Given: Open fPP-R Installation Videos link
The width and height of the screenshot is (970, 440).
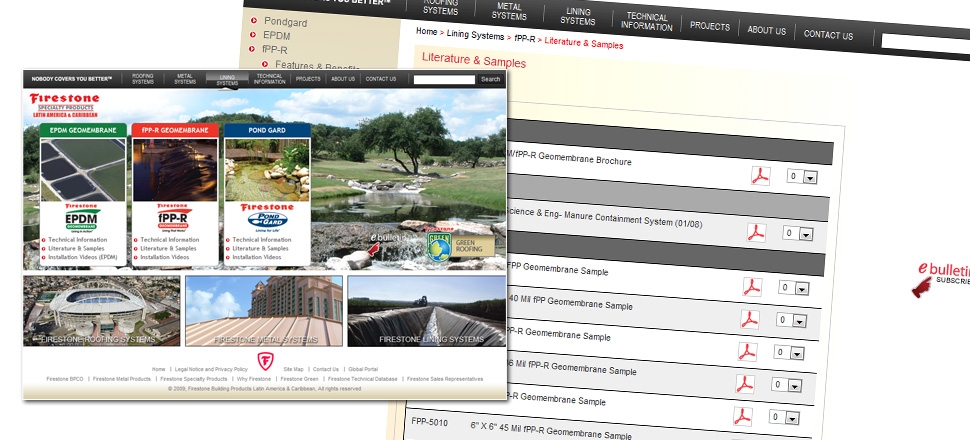Looking at the screenshot, I should [165, 257].
